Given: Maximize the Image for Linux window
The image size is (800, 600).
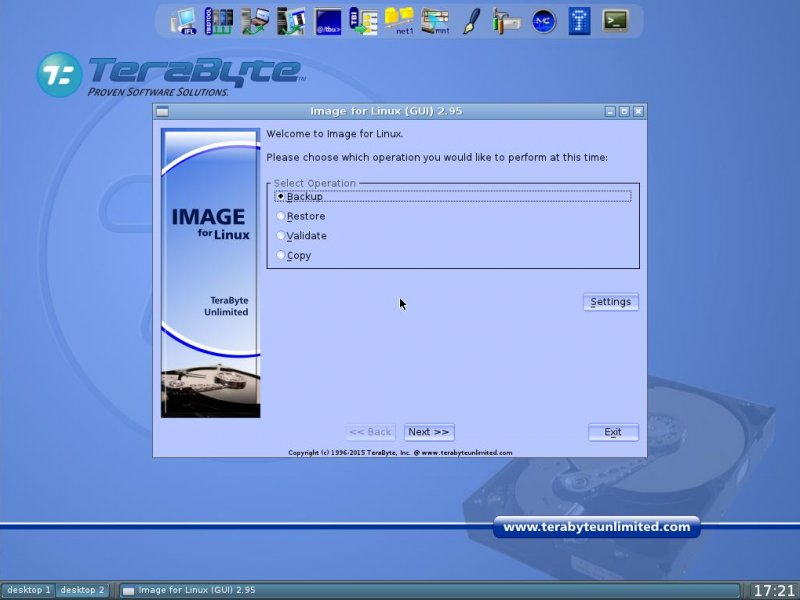Looking at the screenshot, I should (624, 111).
